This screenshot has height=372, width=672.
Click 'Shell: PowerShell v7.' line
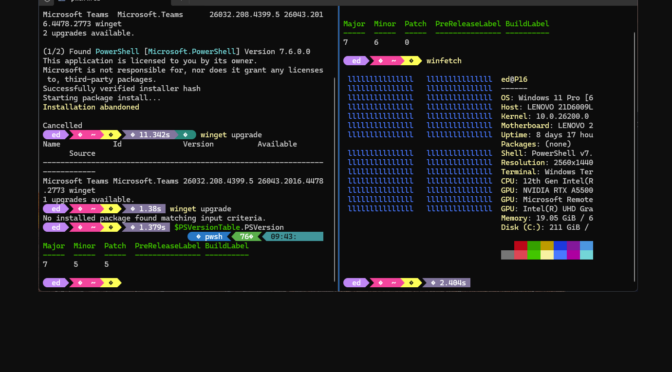547,153
